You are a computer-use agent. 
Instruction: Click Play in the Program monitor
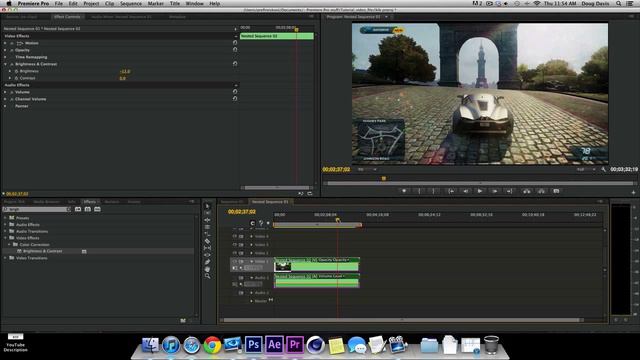coord(480,191)
